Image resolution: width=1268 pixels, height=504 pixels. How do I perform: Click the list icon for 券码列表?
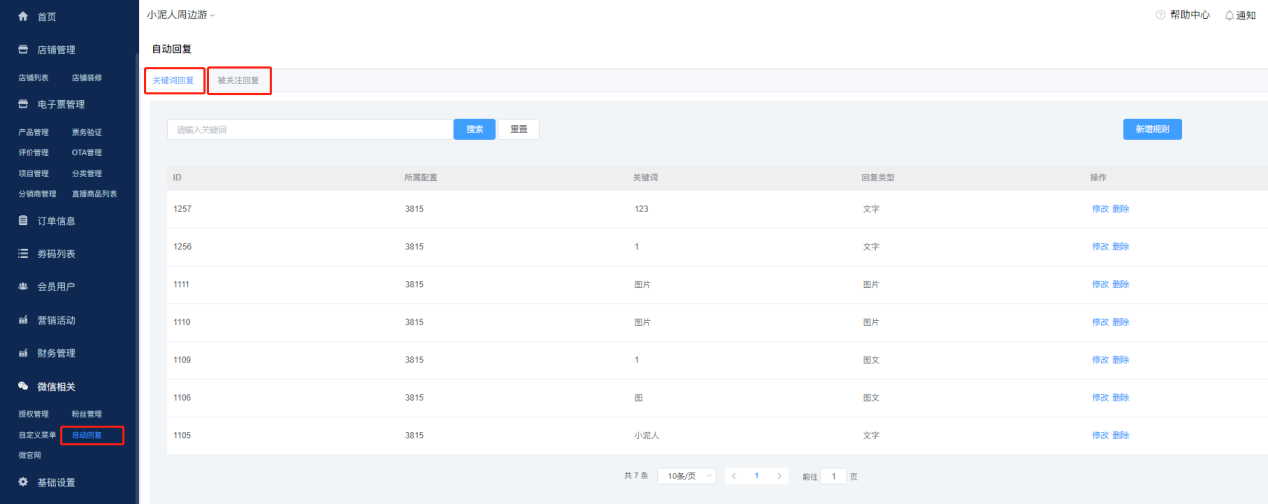click(23, 254)
